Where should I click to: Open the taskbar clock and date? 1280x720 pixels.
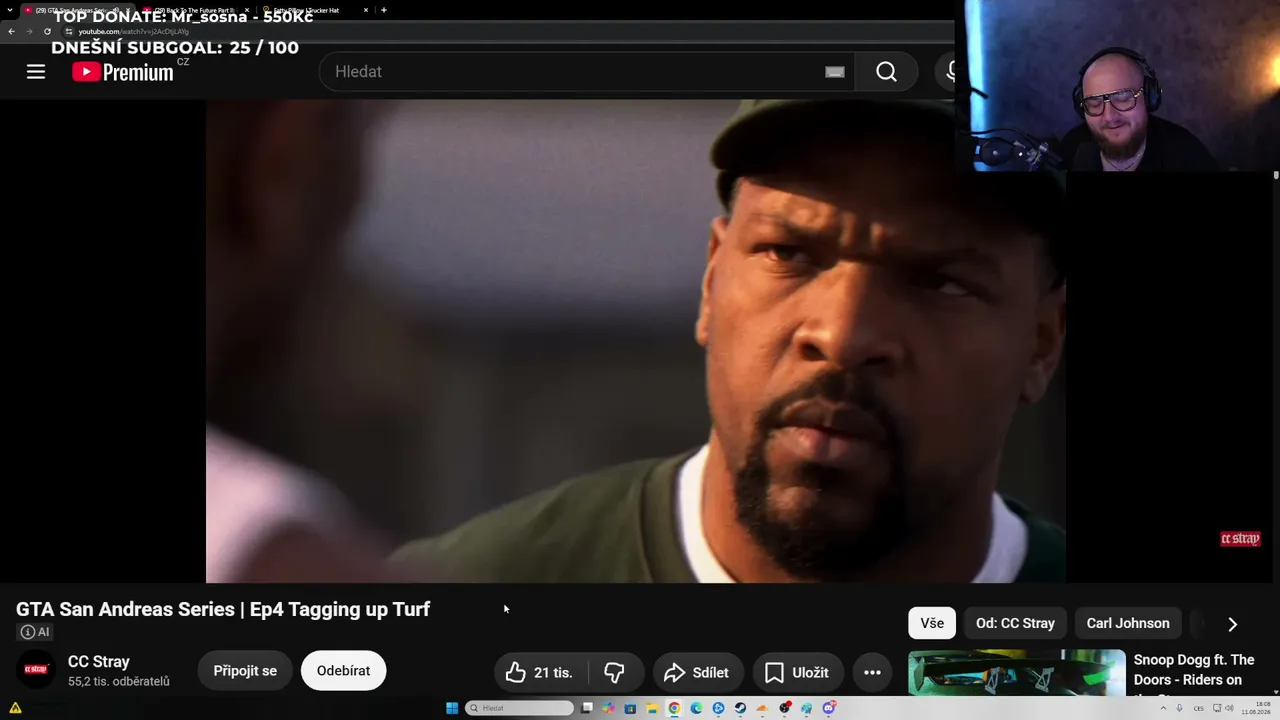1255,708
